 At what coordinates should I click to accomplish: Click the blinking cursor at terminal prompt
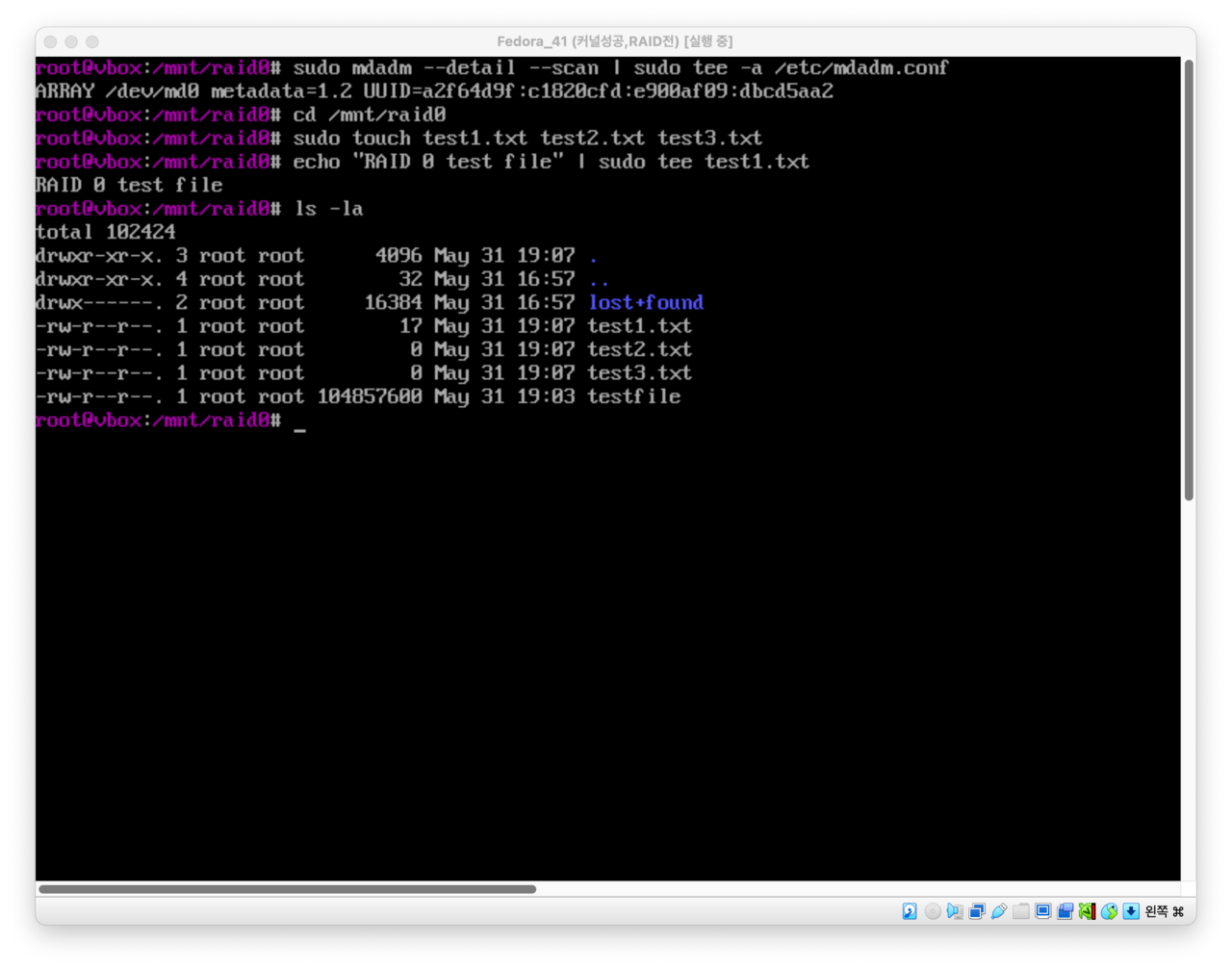pos(300,422)
